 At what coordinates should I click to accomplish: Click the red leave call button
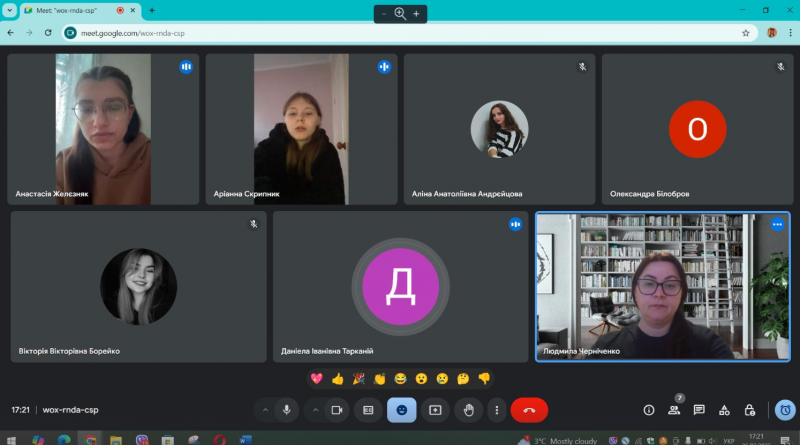pyautogui.click(x=529, y=410)
